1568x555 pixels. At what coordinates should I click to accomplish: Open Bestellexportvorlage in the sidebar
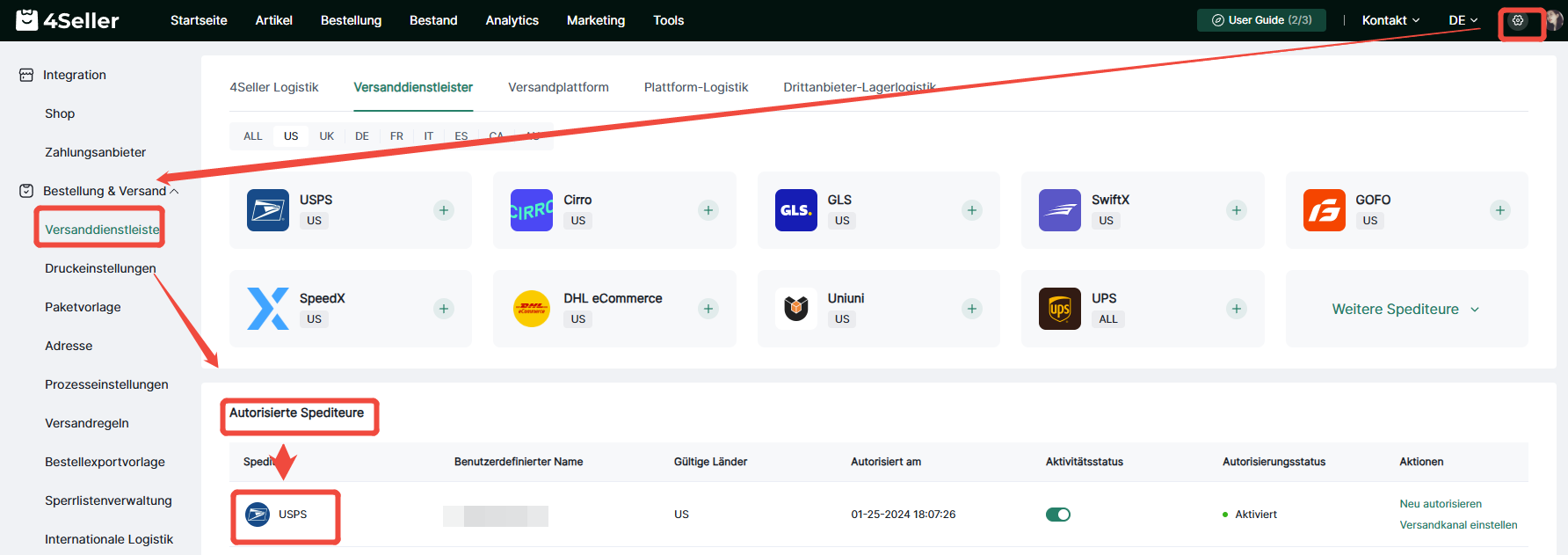point(105,462)
